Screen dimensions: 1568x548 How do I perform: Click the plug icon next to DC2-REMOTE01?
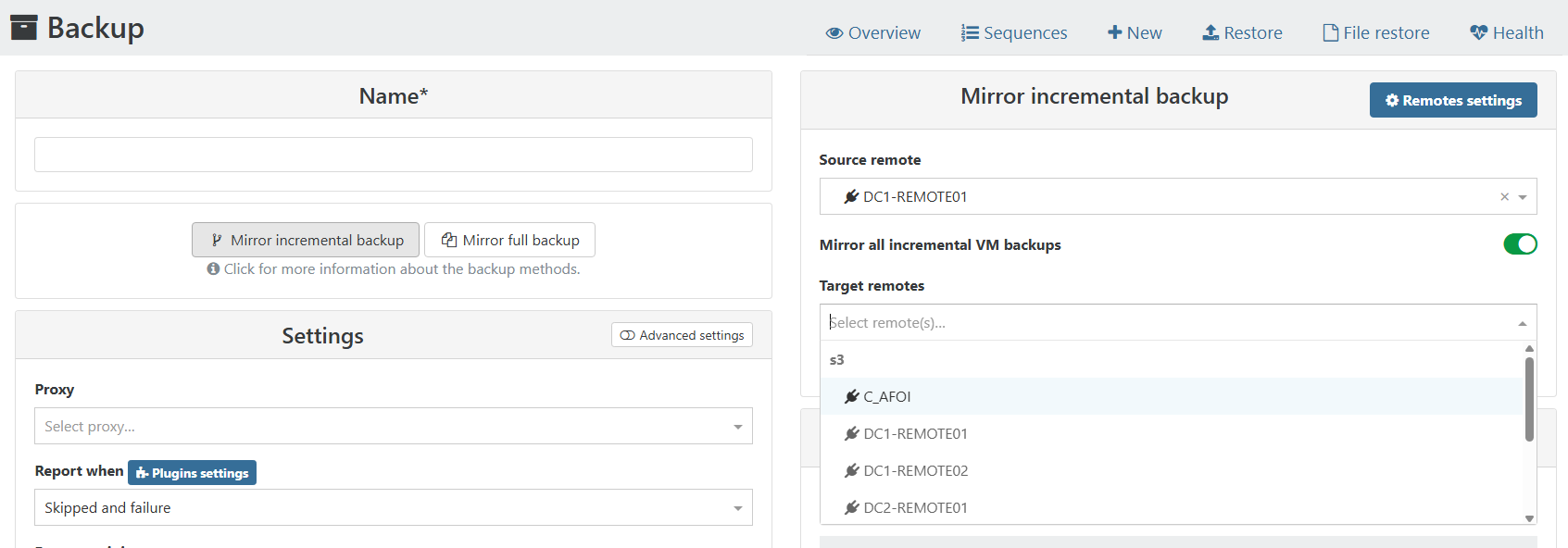[851, 507]
